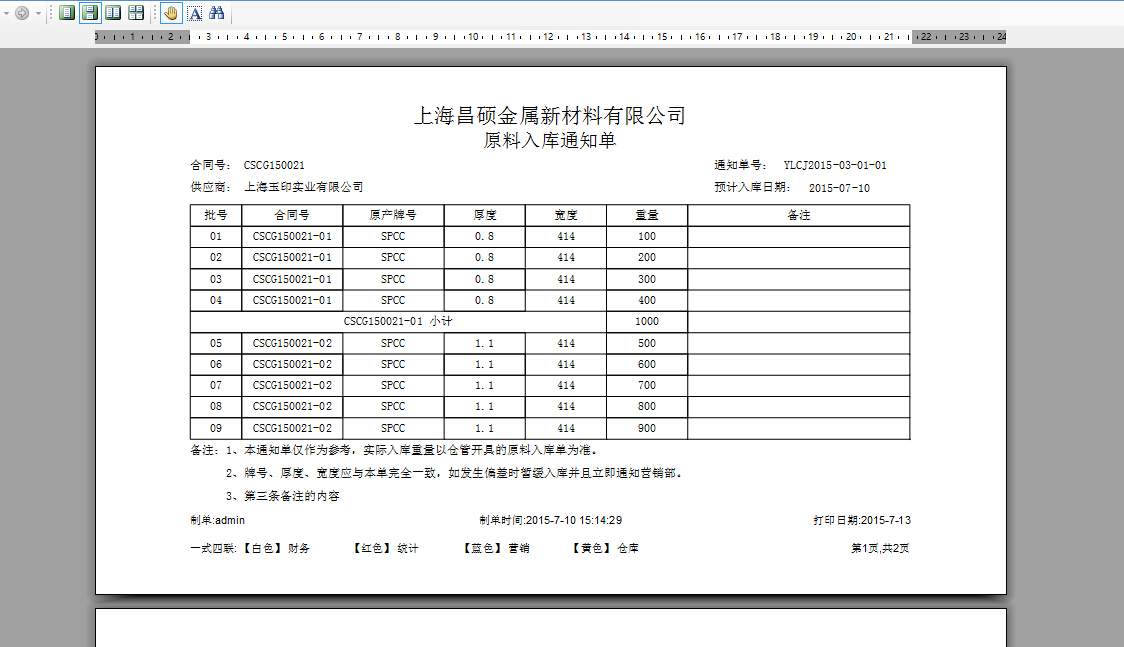
Task: Switch to multi-page grid view
Action: click(x=135, y=12)
